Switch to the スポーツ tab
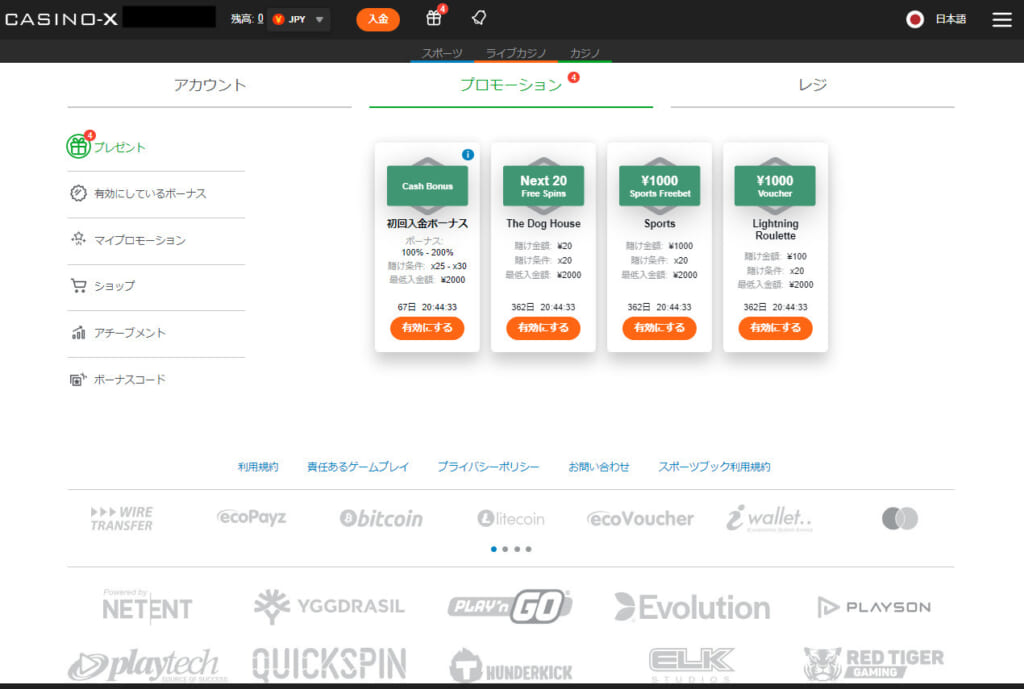 (442, 53)
